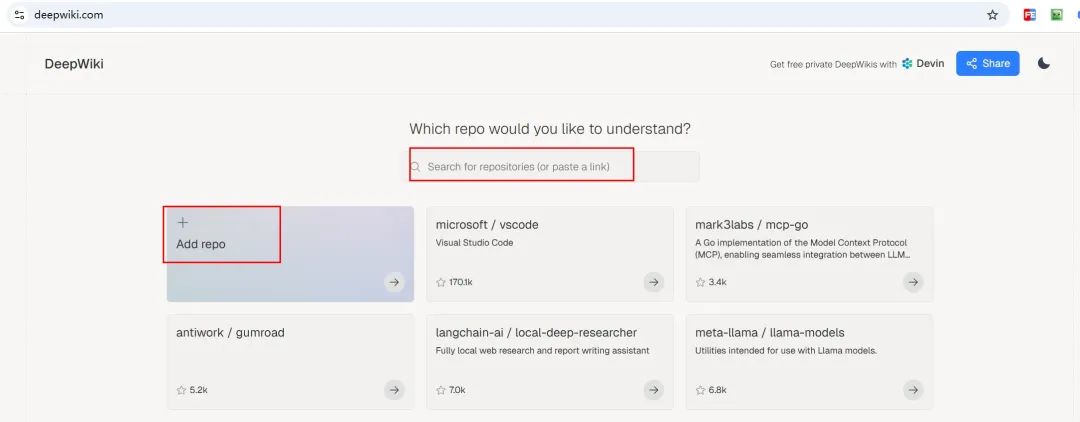Click the plus icon on Add repo card

pyautogui.click(x=183, y=222)
